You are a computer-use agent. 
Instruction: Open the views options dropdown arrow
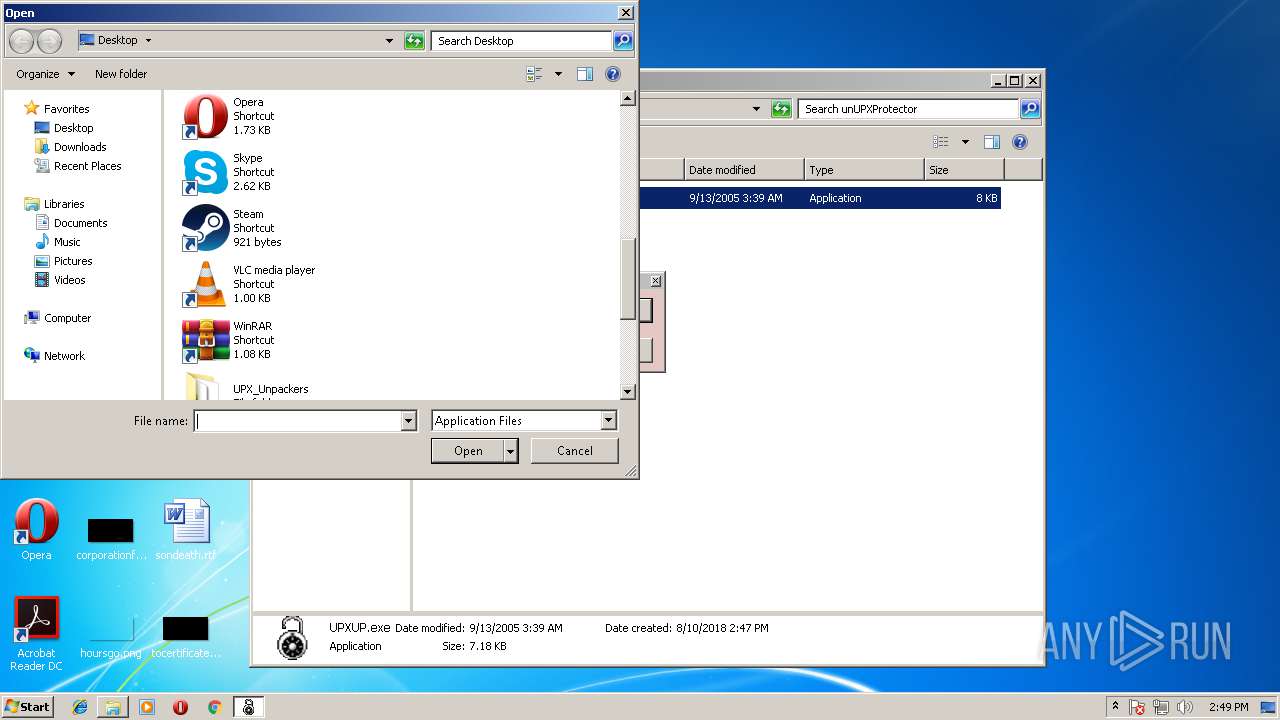(x=558, y=74)
